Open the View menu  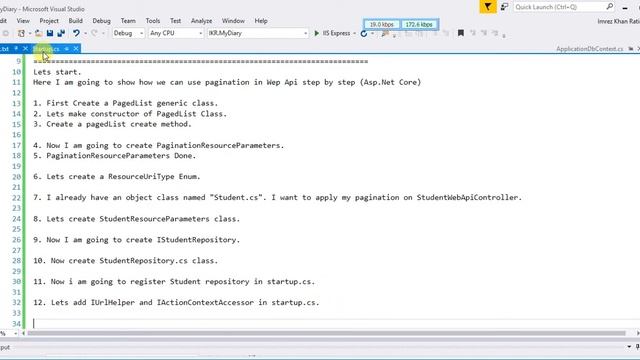click(23, 21)
